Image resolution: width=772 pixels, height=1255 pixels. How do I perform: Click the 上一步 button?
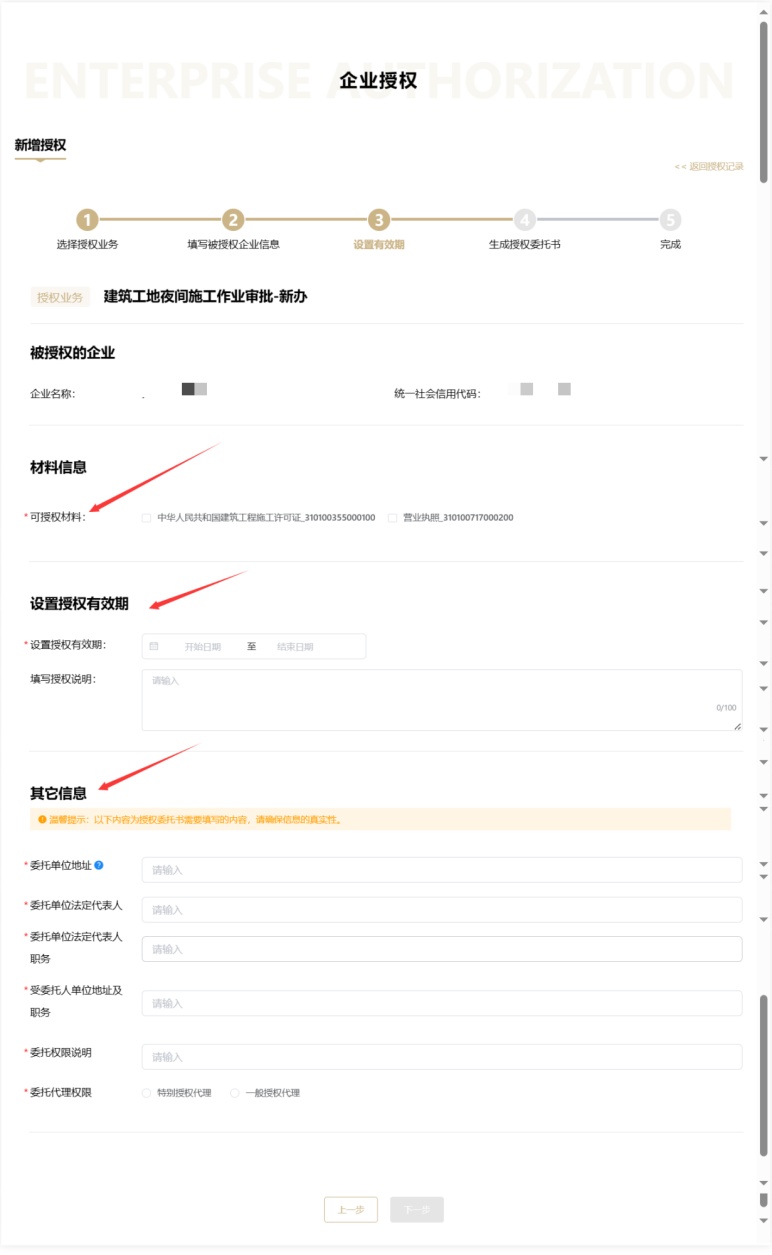351,1210
